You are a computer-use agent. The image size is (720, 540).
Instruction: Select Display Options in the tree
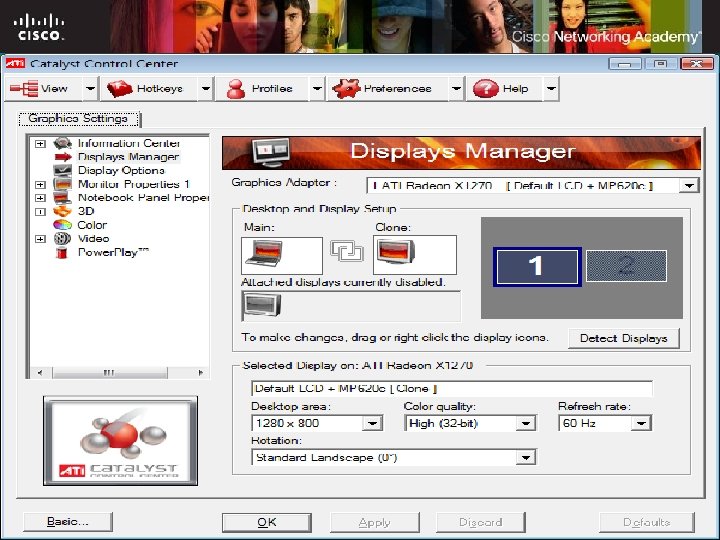coord(121,170)
